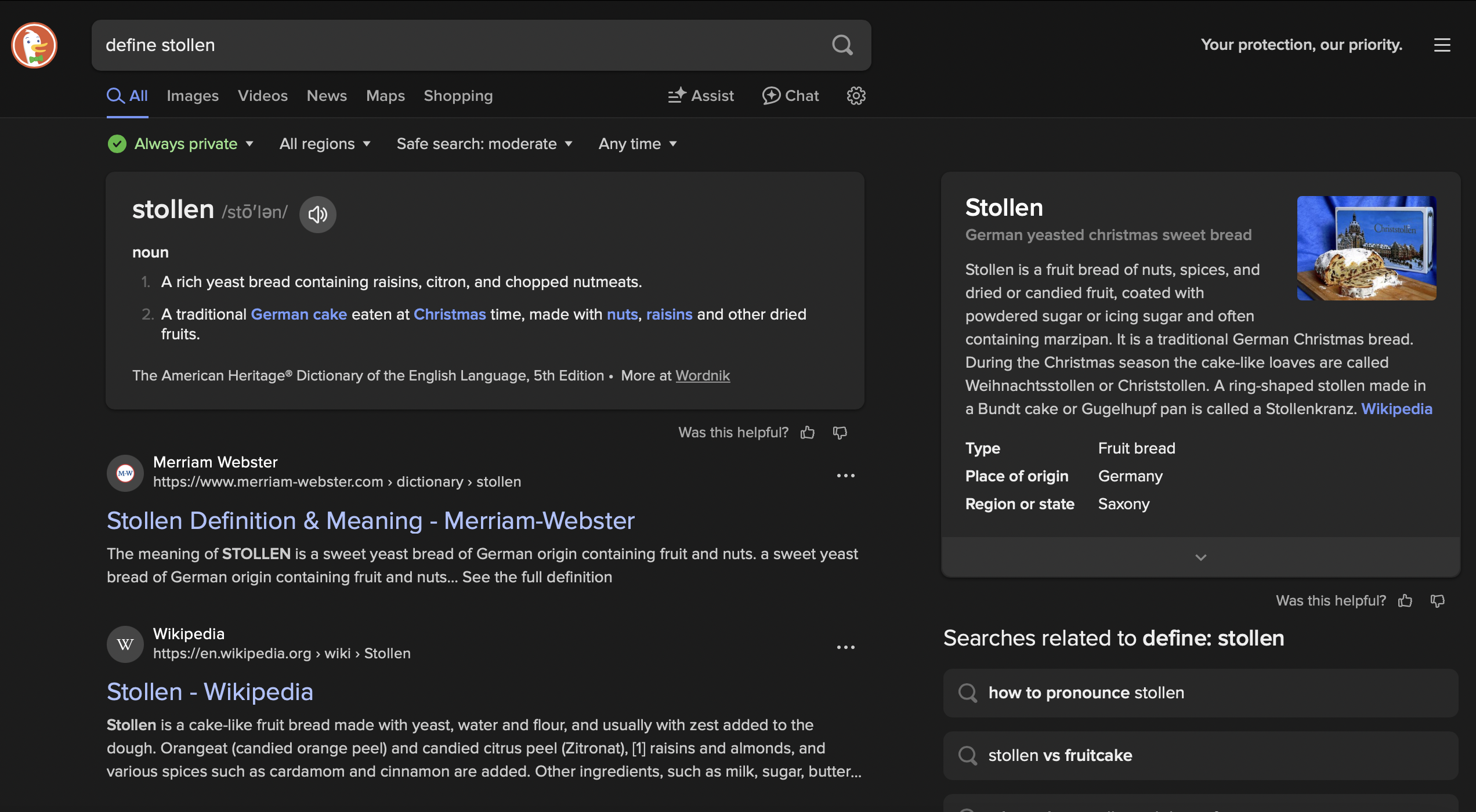Switch to the Images tab
Screen dimensions: 1476x812
(x=193, y=96)
